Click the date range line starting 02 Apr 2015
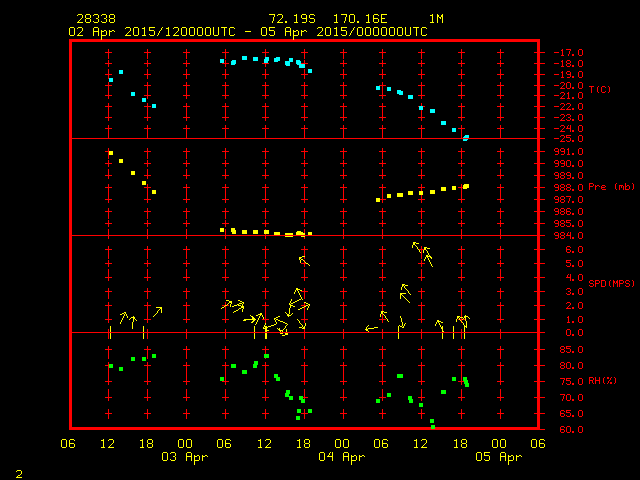The image size is (640, 480). tap(247, 32)
